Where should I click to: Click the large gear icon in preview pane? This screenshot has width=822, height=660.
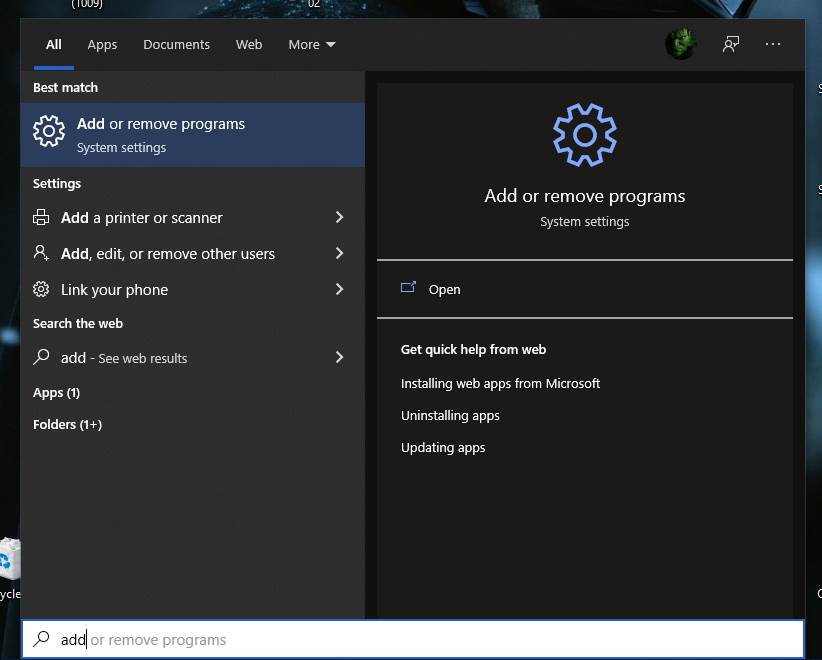click(585, 135)
